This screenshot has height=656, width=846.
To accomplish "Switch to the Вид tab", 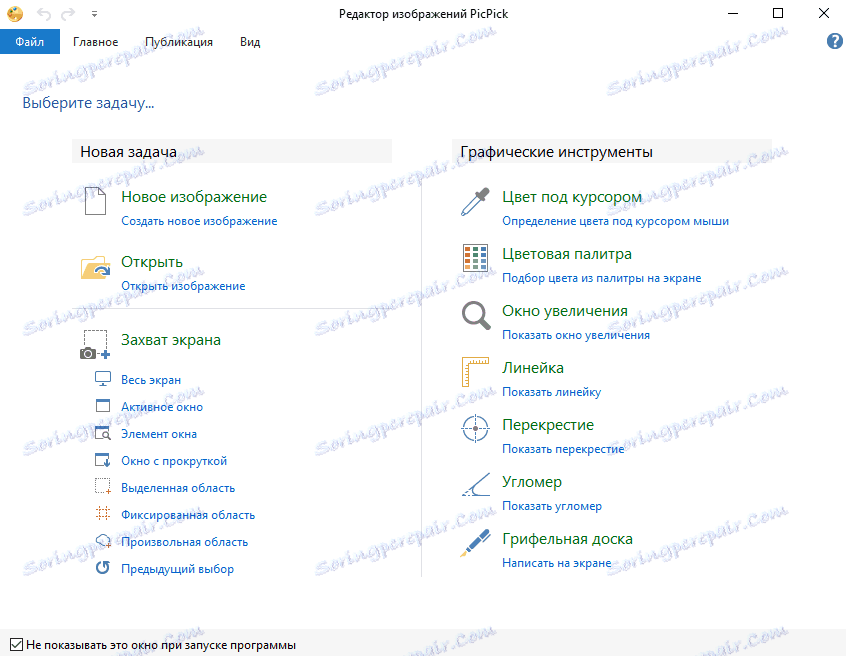I will tap(250, 42).
